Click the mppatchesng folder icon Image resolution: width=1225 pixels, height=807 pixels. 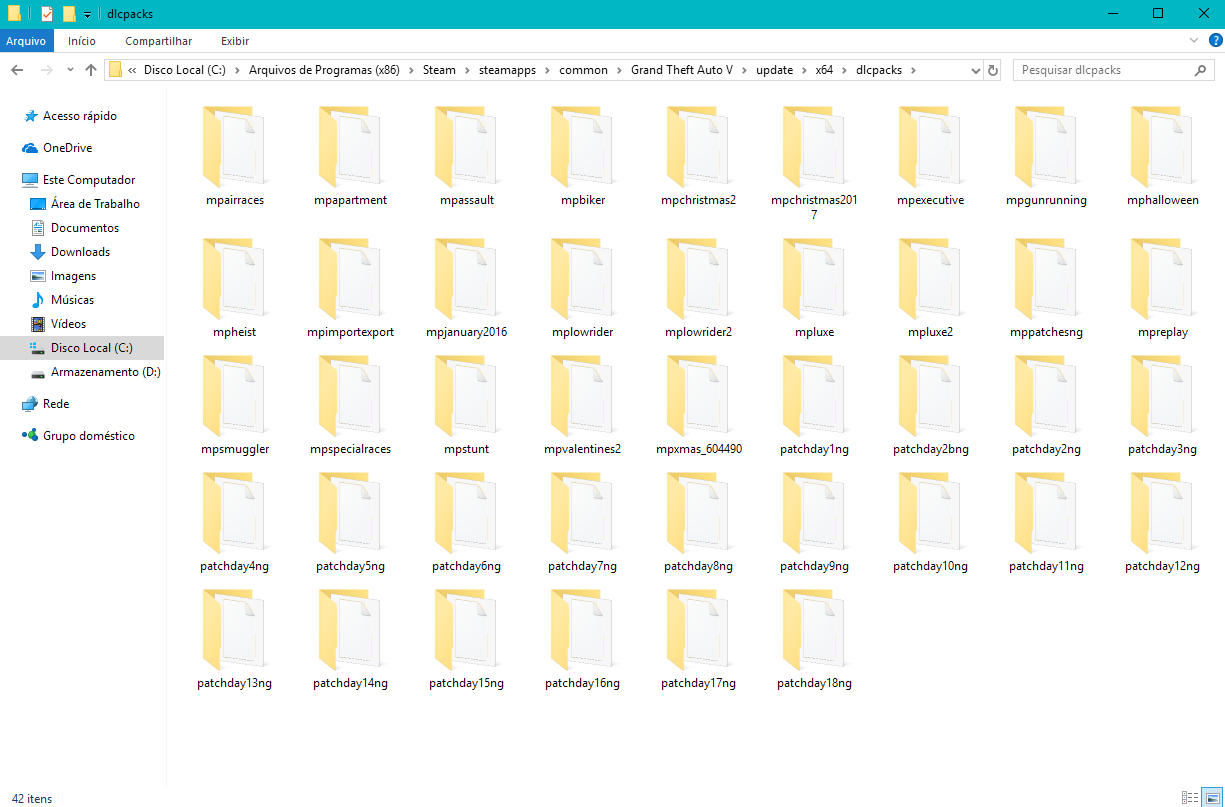pyautogui.click(x=1046, y=278)
